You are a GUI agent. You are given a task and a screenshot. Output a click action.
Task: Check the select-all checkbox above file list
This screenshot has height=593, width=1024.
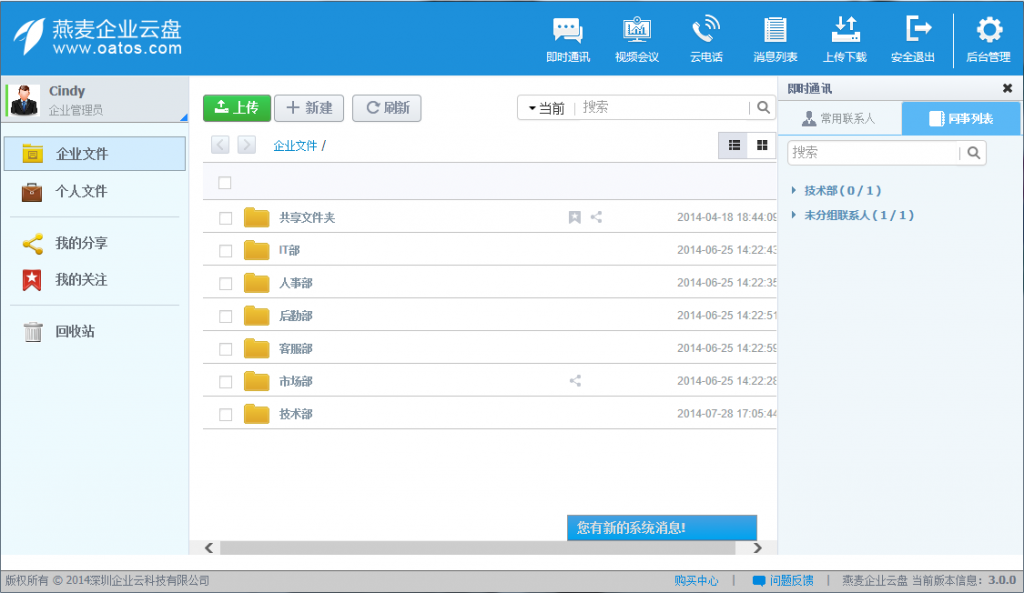(x=225, y=183)
